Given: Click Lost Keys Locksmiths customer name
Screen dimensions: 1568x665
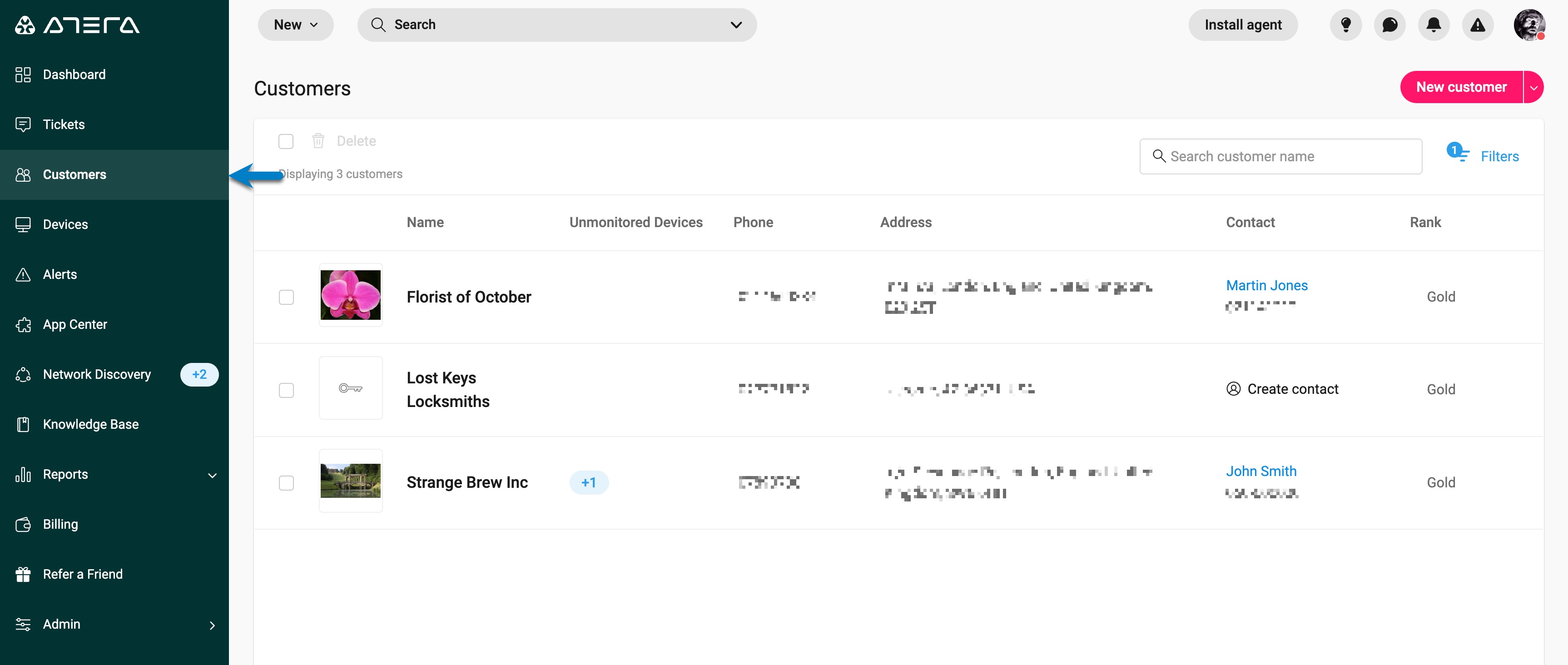Looking at the screenshot, I should [x=448, y=390].
